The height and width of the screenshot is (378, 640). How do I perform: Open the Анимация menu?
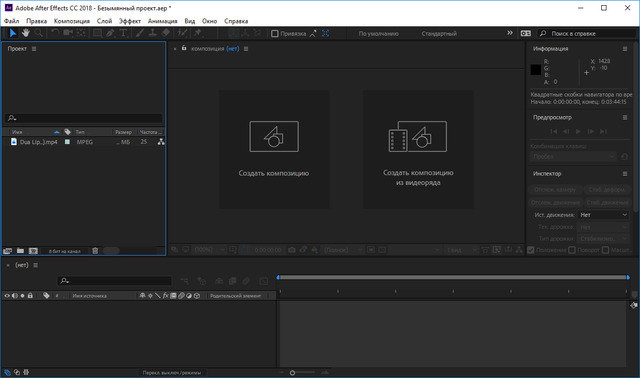pos(162,21)
